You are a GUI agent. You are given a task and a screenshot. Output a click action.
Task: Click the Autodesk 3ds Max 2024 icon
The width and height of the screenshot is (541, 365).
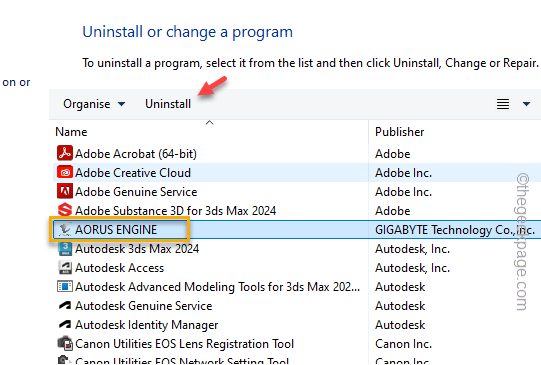tap(65, 248)
